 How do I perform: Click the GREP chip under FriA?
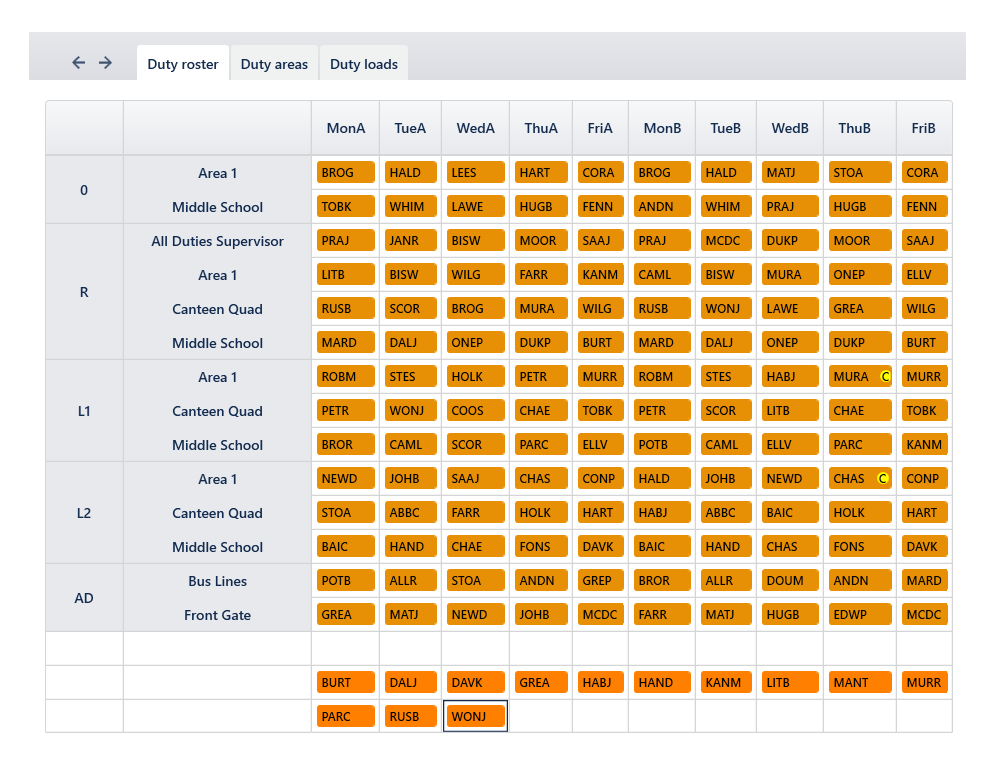[600, 581]
